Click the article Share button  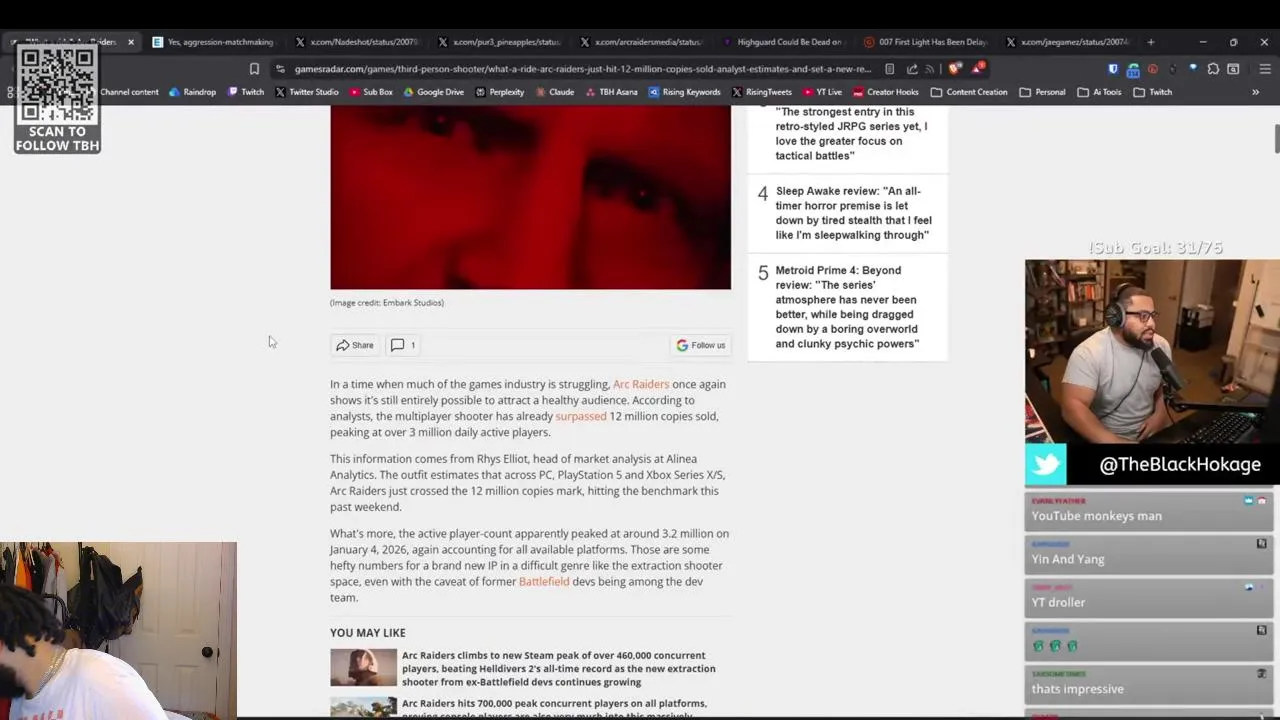tap(355, 345)
